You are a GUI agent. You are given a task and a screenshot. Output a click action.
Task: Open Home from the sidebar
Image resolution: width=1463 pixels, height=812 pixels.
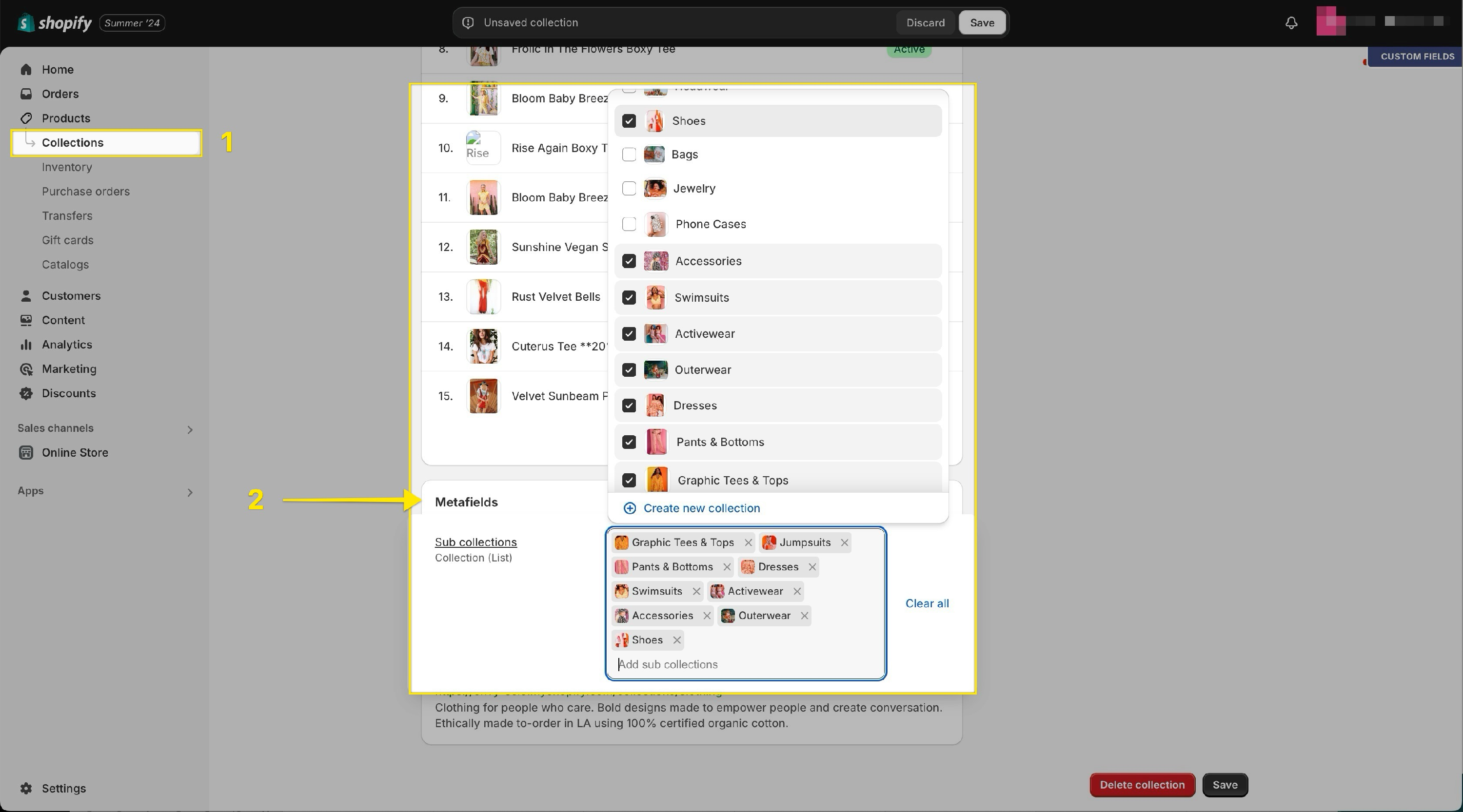[x=58, y=69]
